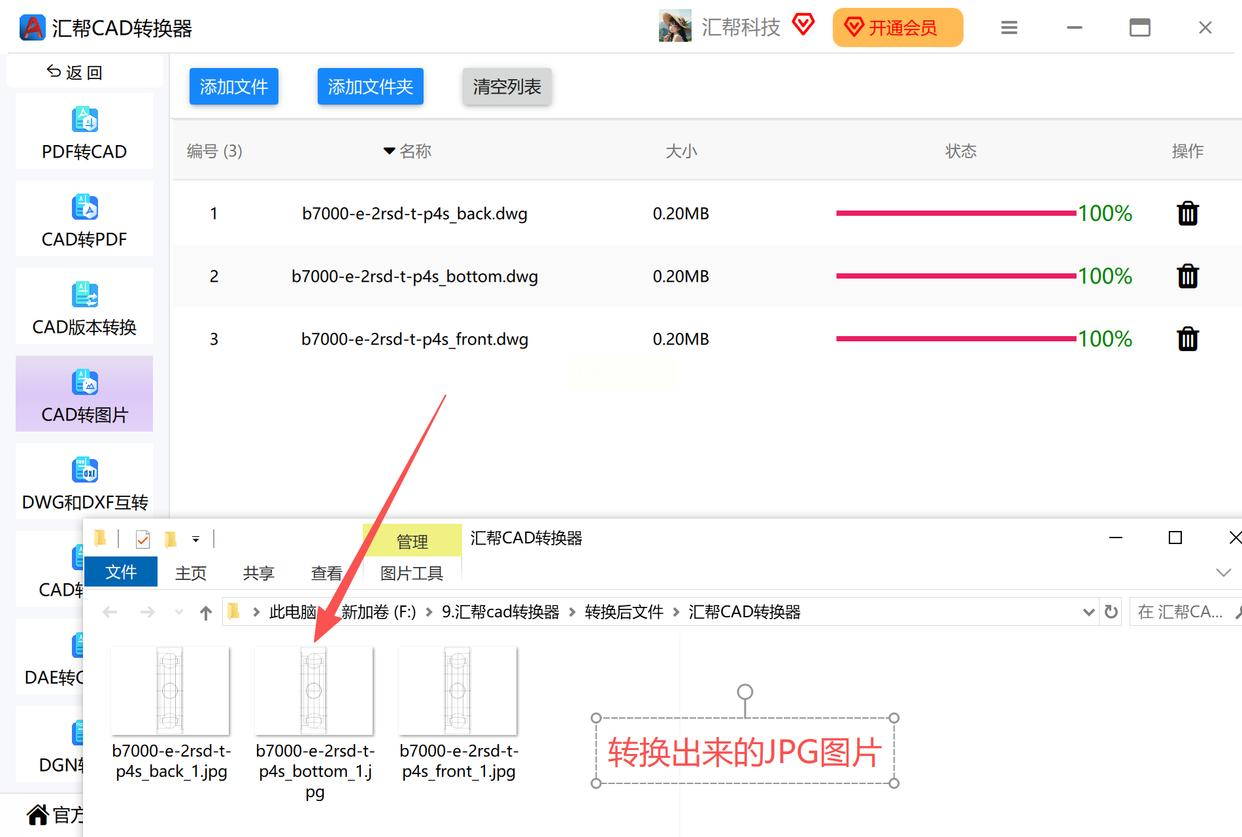
Task: Click the 开通会员 membership button
Action: click(898, 28)
